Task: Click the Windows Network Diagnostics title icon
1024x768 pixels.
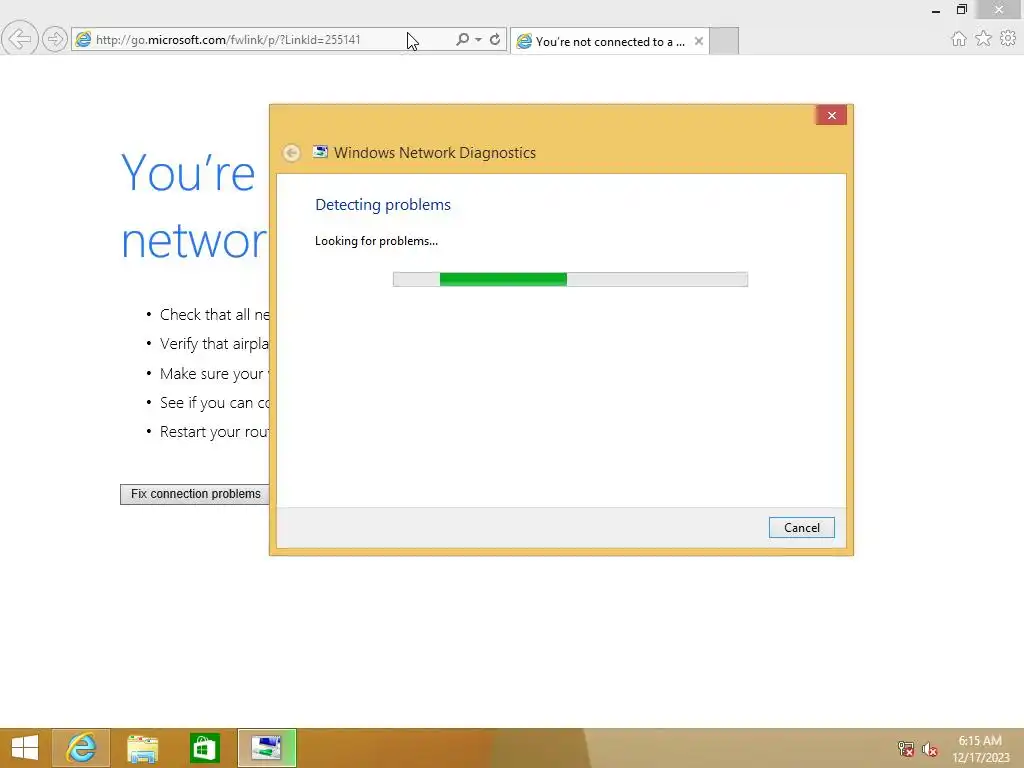Action: point(320,152)
